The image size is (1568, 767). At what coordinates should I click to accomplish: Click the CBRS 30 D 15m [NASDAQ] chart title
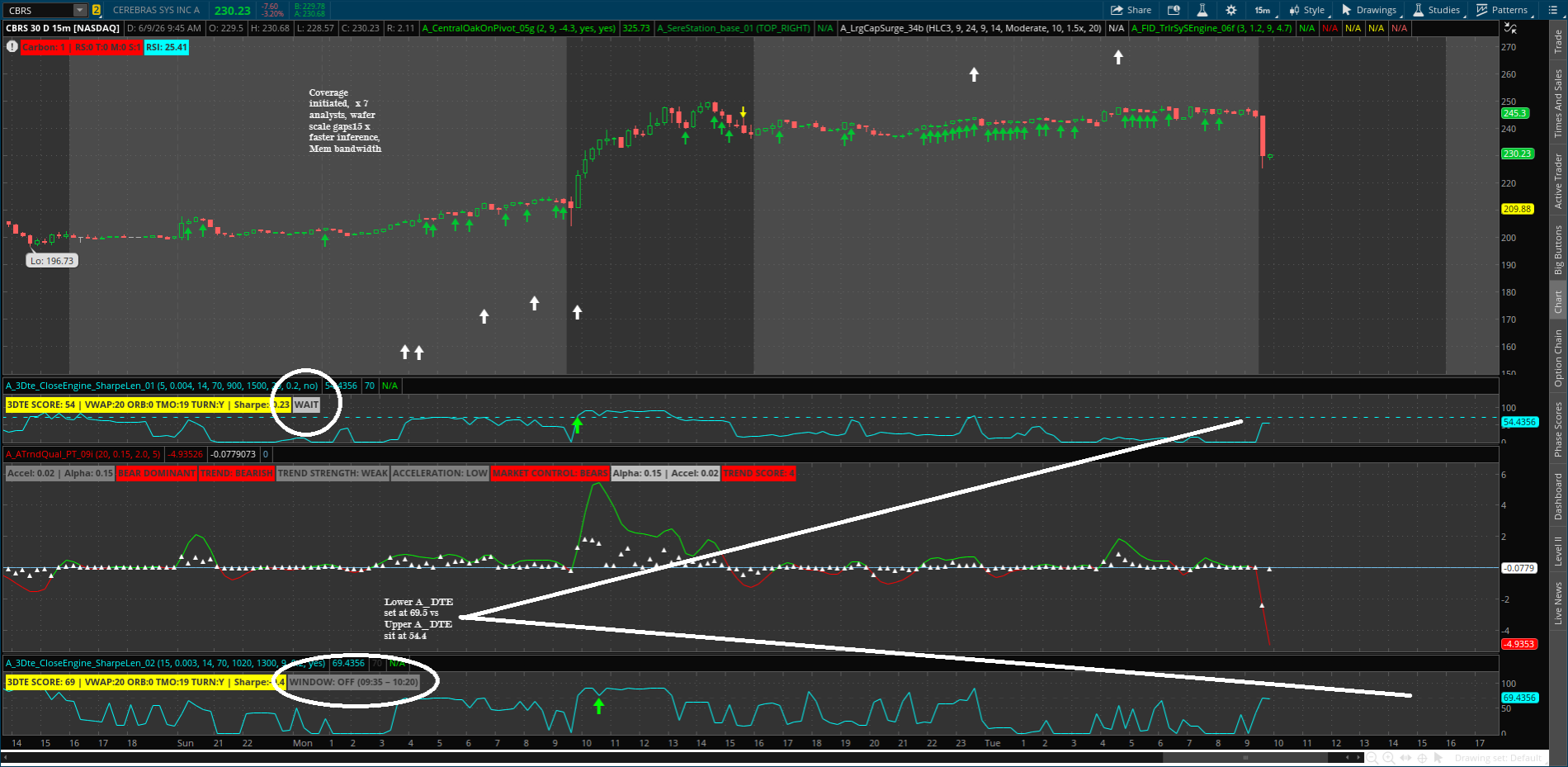click(x=63, y=28)
